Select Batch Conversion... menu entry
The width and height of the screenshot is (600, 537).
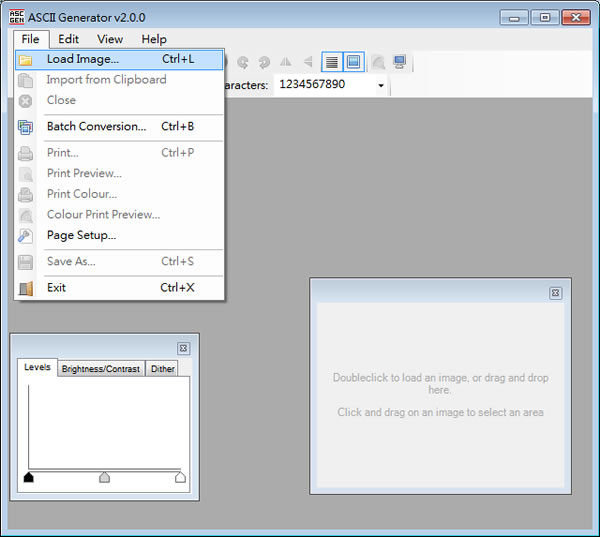(119, 127)
